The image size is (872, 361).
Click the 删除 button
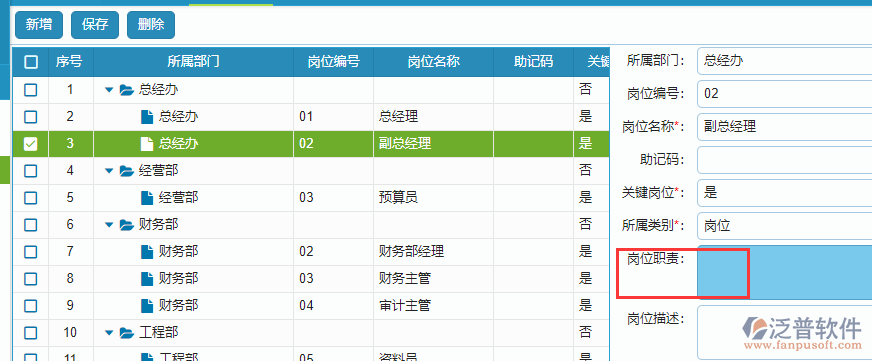[x=151, y=24]
